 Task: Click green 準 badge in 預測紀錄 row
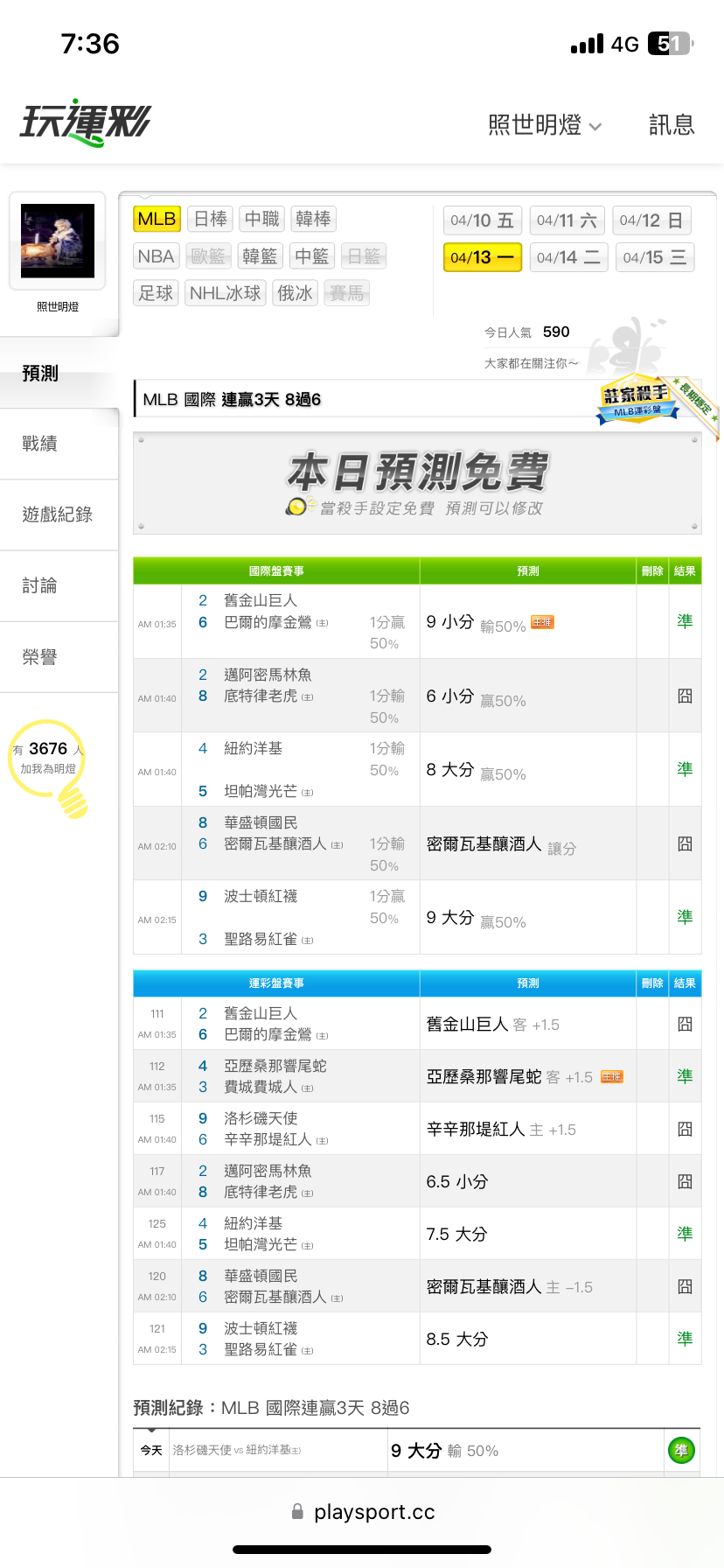[681, 1451]
